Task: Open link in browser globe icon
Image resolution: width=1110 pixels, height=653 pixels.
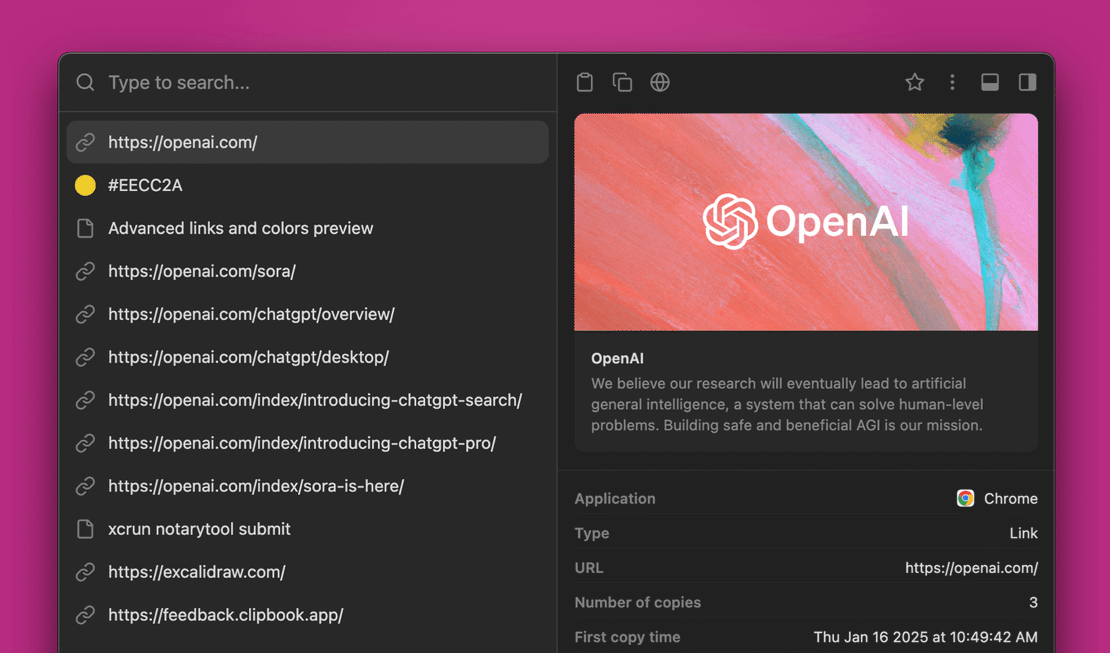Action: point(660,82)
